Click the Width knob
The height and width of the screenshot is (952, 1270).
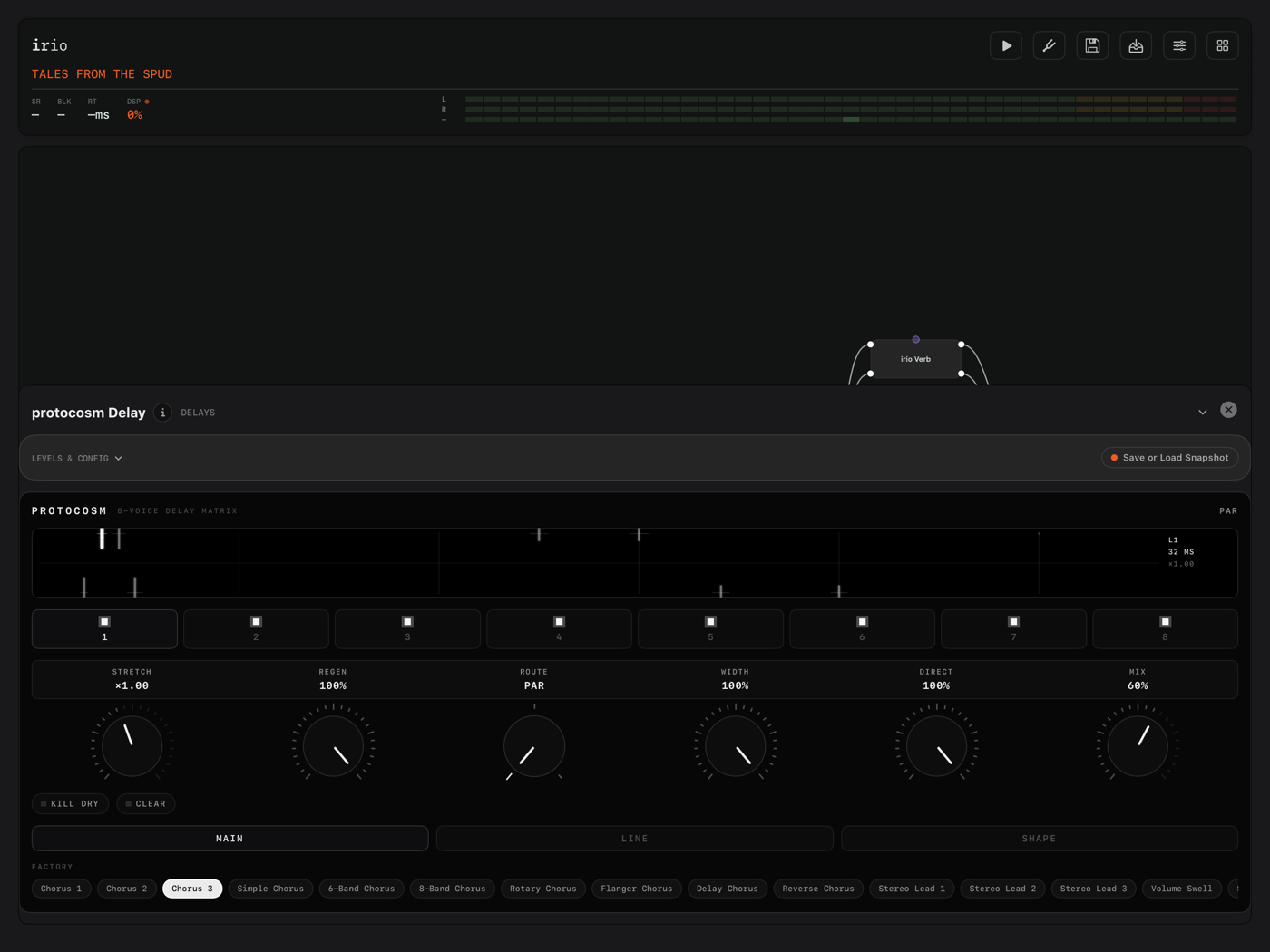(735, 745)
